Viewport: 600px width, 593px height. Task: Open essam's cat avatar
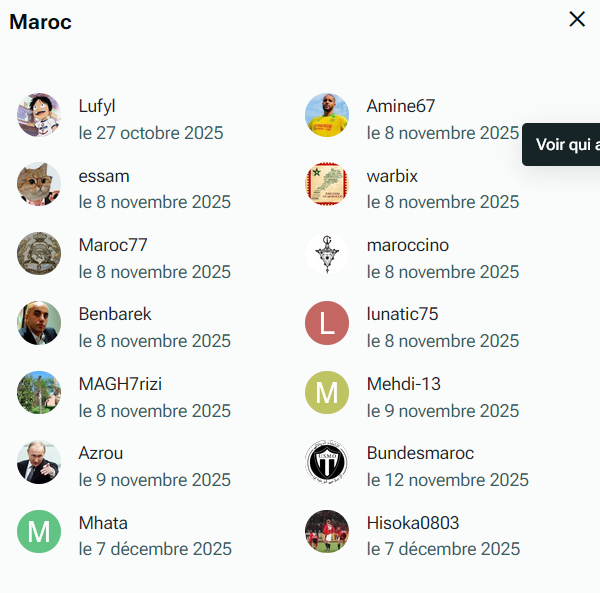click(39, 184)
